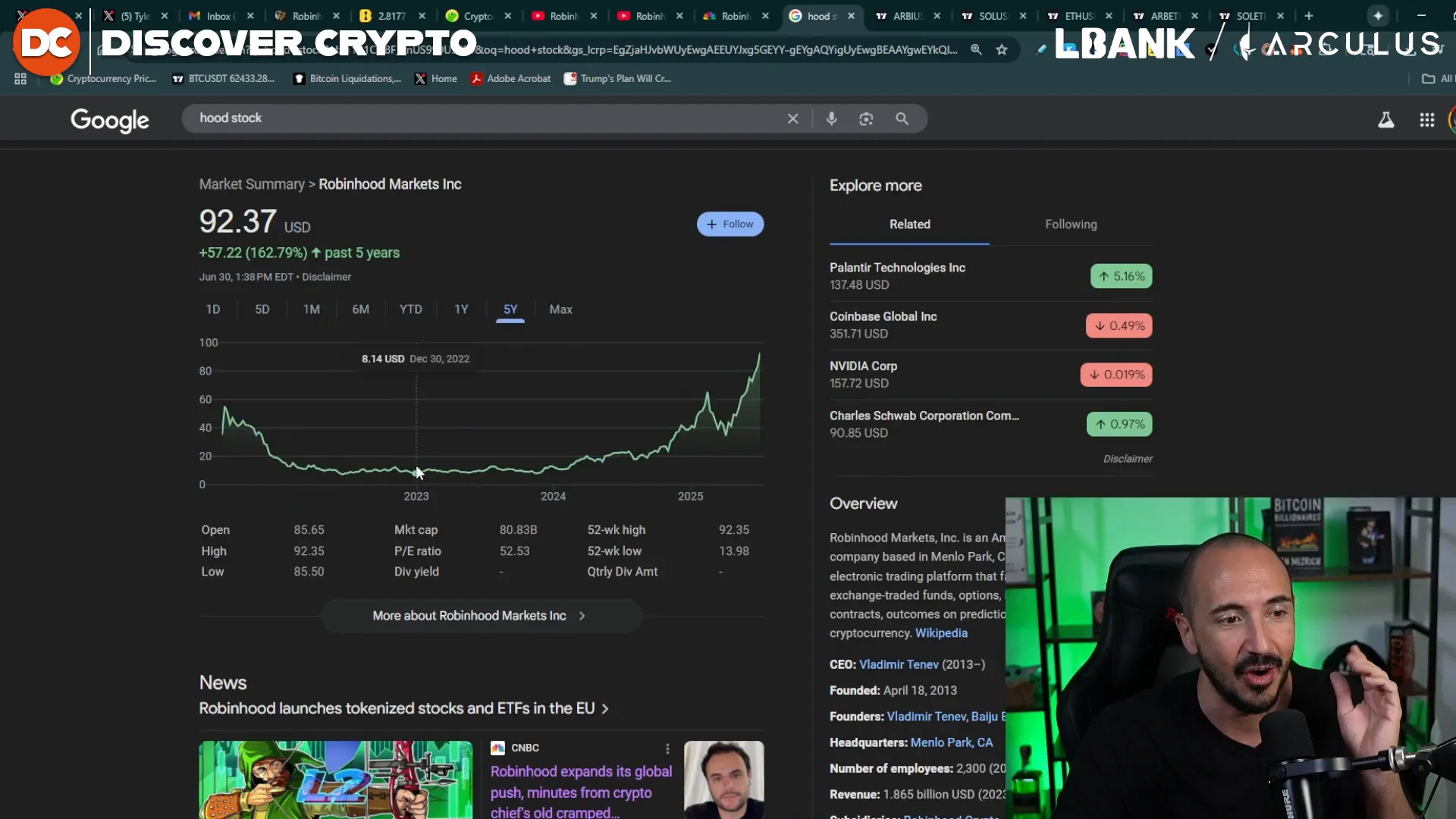The image size is (1456, 819).
Task: Open the tab groups grid icon on bookmarks bar
Action: click(x=20, y=79)
